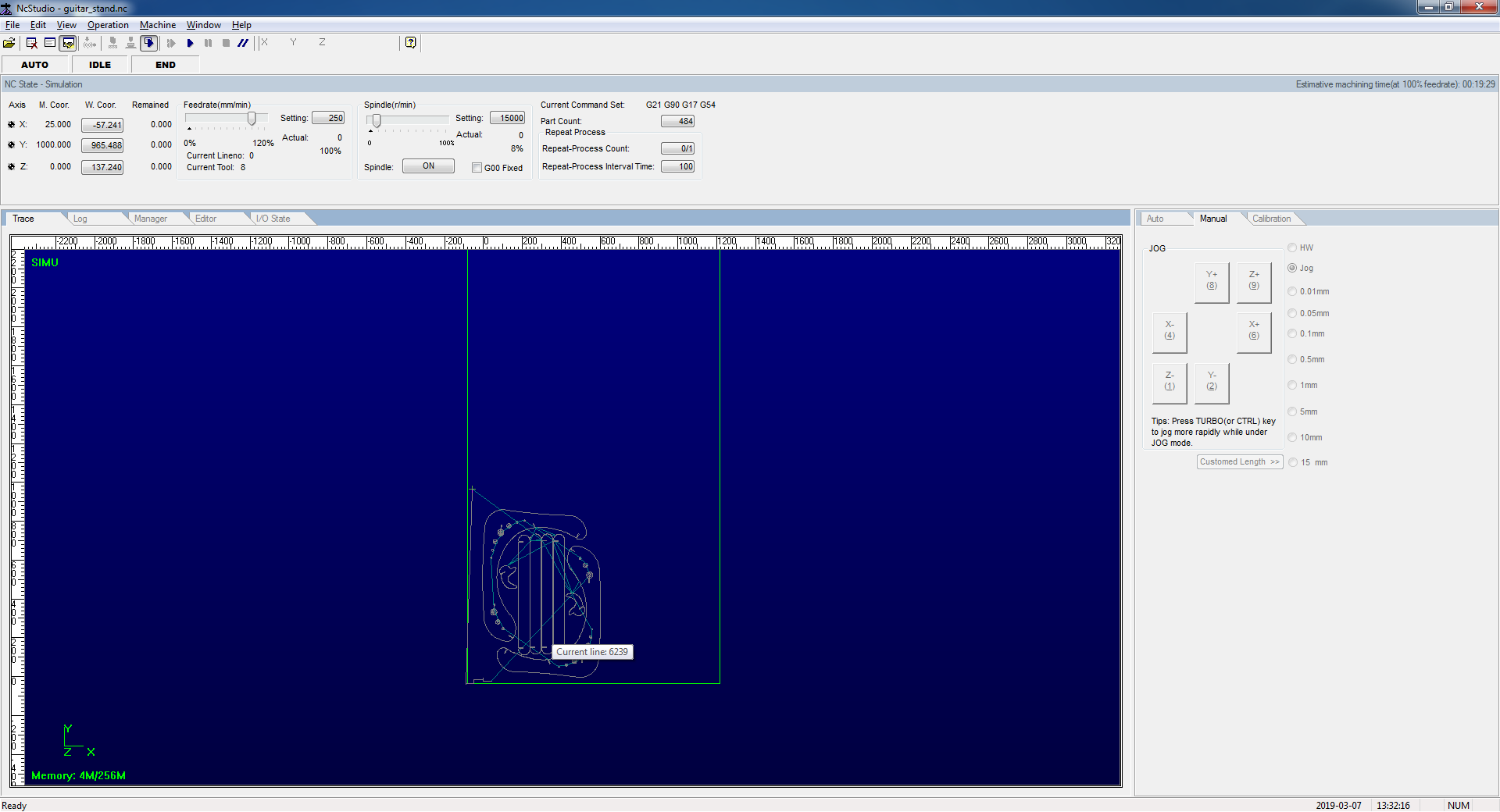Click the Stop toolbar icon
The height and width of the screenshot is (812, 1500).
click(226, 43)
